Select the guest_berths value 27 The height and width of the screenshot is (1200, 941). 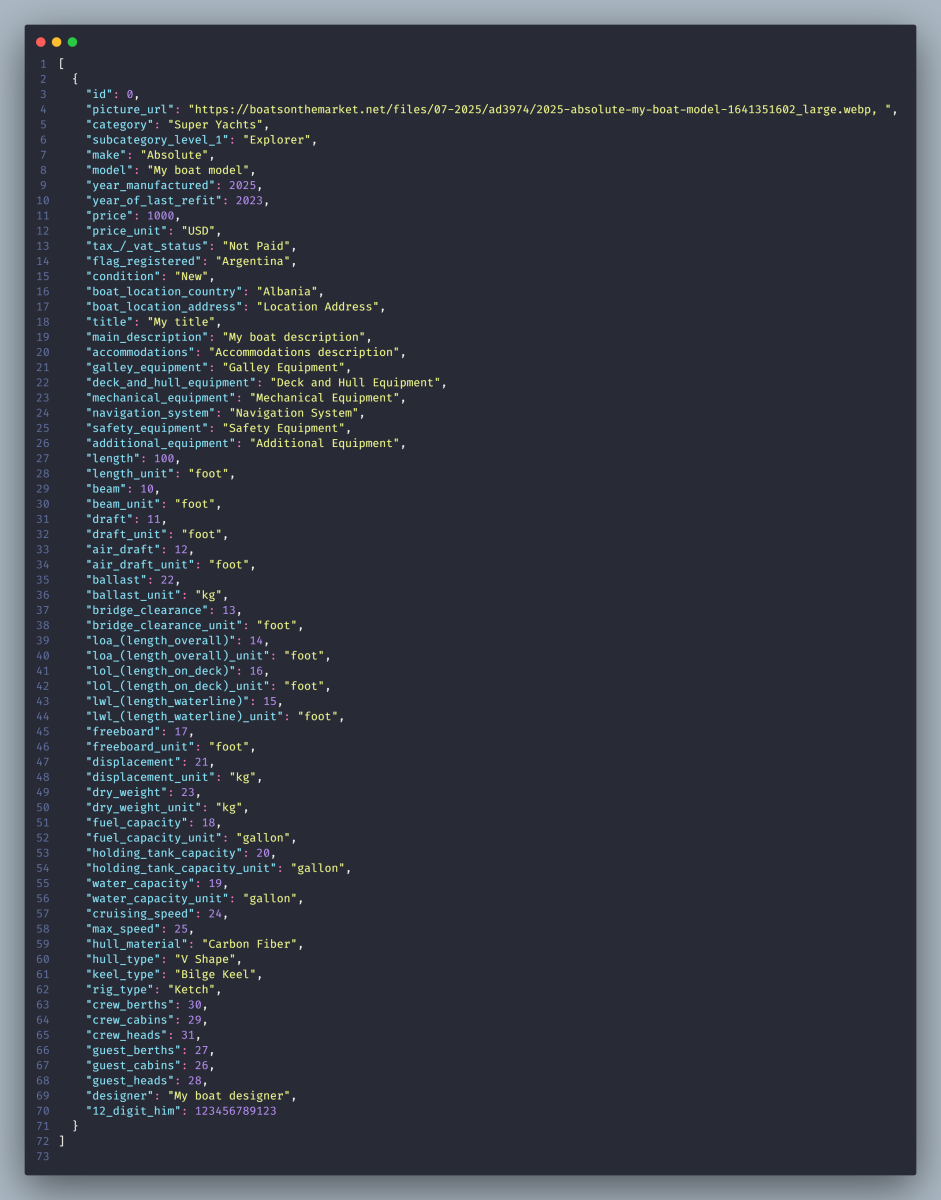tap(202, 1050)
